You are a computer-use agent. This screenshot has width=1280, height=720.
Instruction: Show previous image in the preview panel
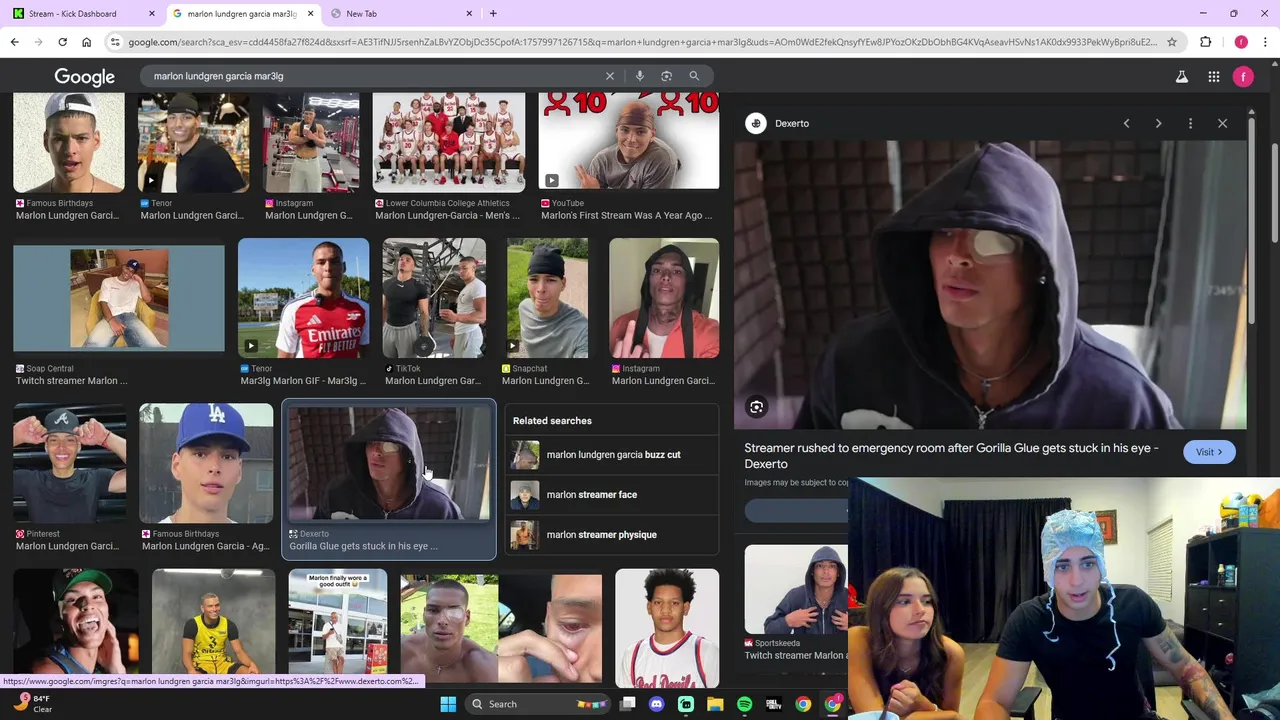(x=1126, y=123)
